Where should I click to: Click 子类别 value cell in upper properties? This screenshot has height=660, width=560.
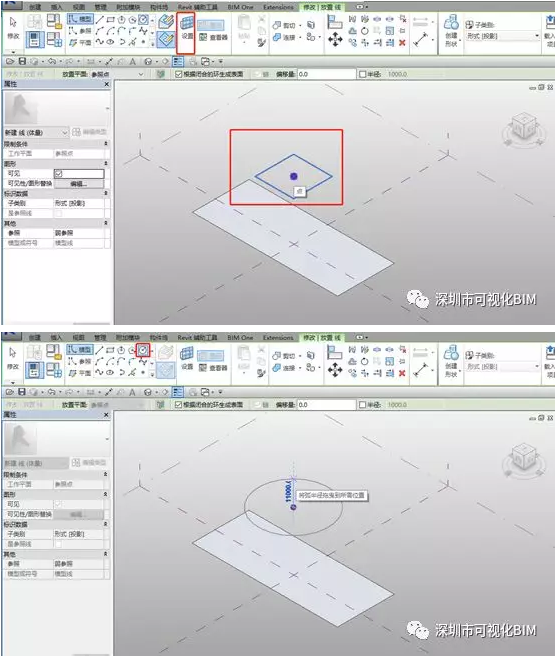pyautogui.click(x=79, y=203)
